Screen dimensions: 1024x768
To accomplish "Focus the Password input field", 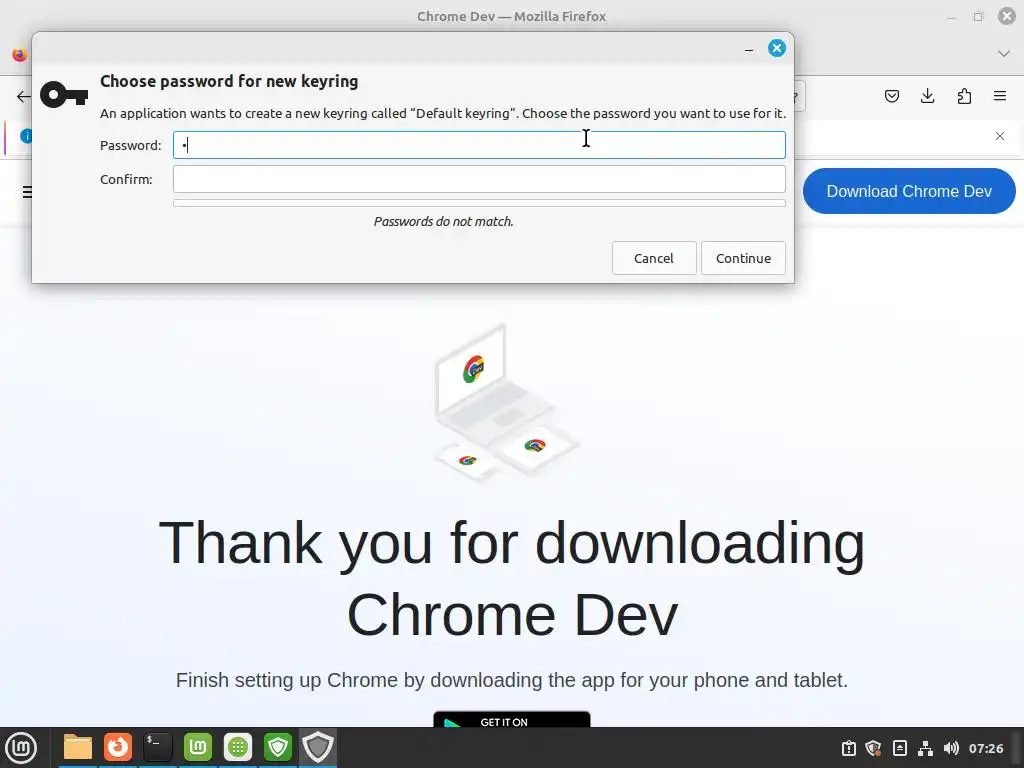I will pyautogui.click(x=479, y=145).
